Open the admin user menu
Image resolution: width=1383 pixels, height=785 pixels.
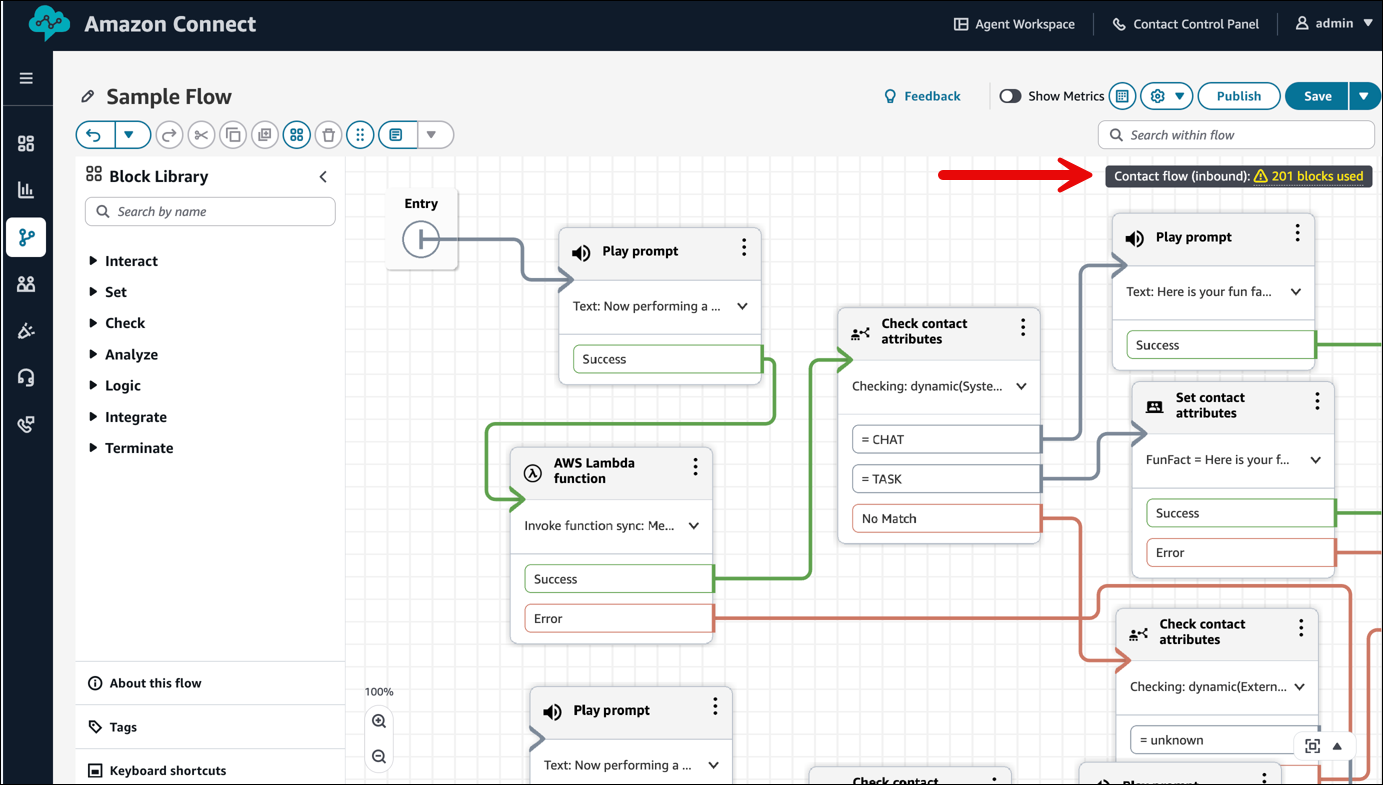point(1334,23)
